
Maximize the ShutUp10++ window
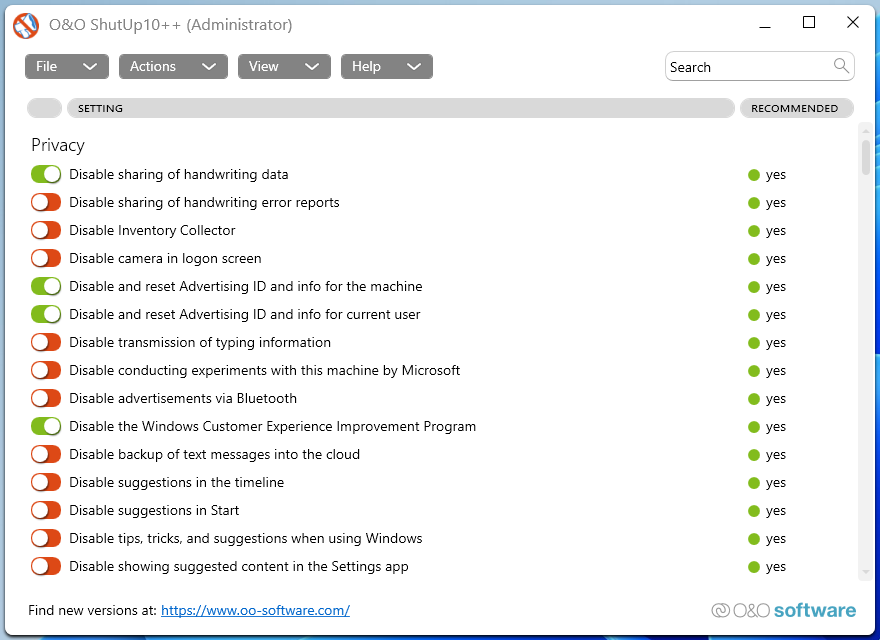tap(809, 22)
